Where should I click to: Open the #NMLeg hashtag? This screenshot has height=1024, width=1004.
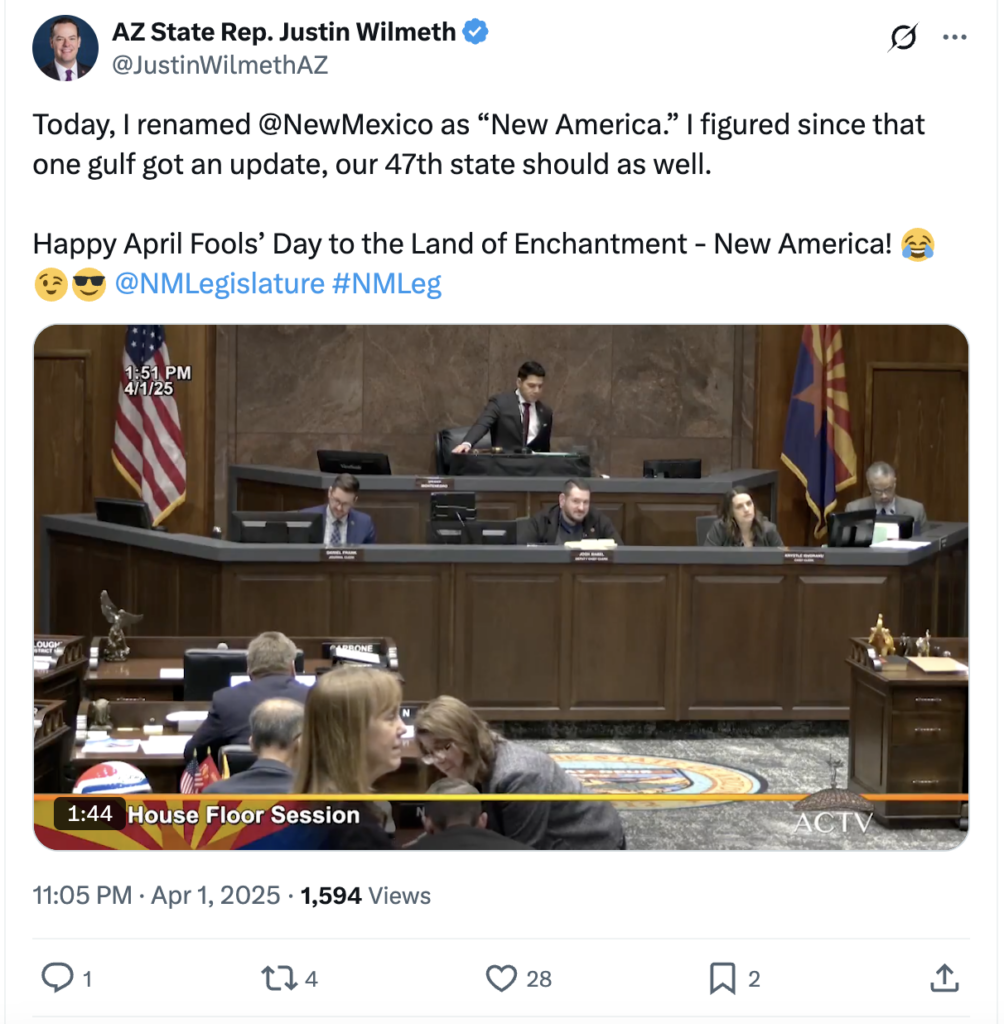click(x=387, y=283)
